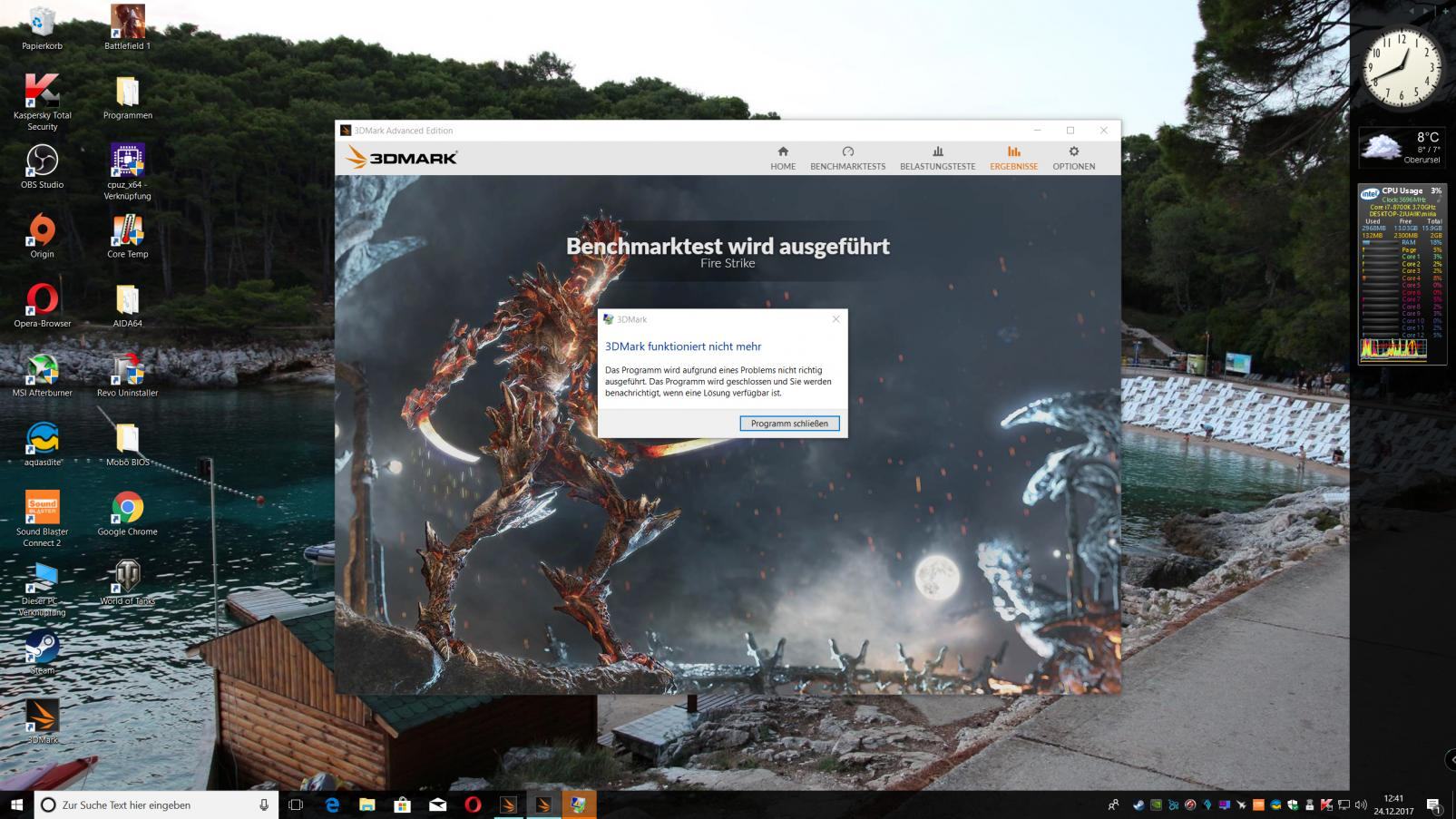The height and width of the screenshot is (819, 1456).
Task: Open Battlefield 1 desktop shortcut
Action: (127, 27)
